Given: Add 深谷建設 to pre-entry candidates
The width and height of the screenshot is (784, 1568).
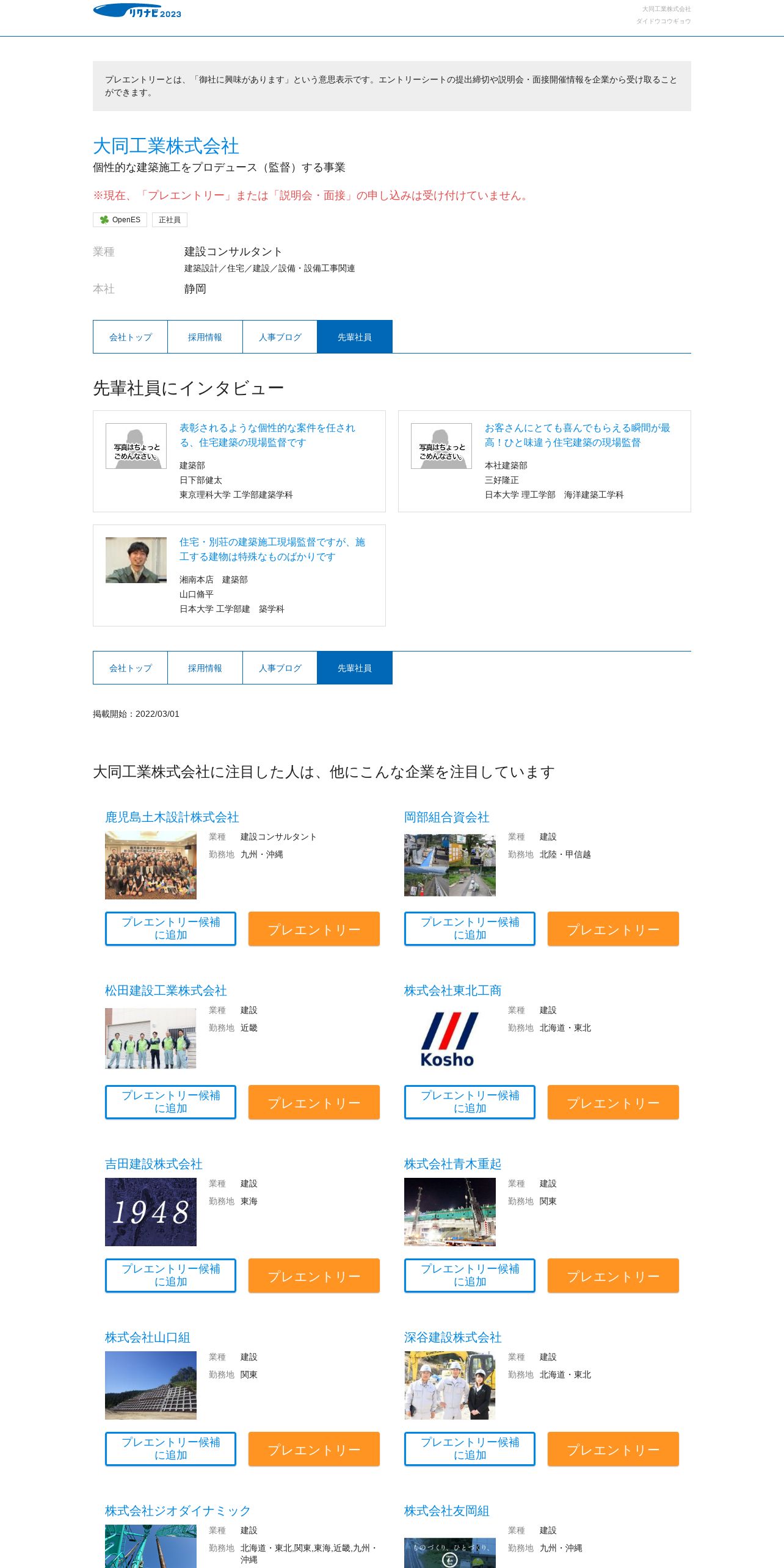Looking at the screenshot, I should pyautogui.click(x=470, y=1449).
